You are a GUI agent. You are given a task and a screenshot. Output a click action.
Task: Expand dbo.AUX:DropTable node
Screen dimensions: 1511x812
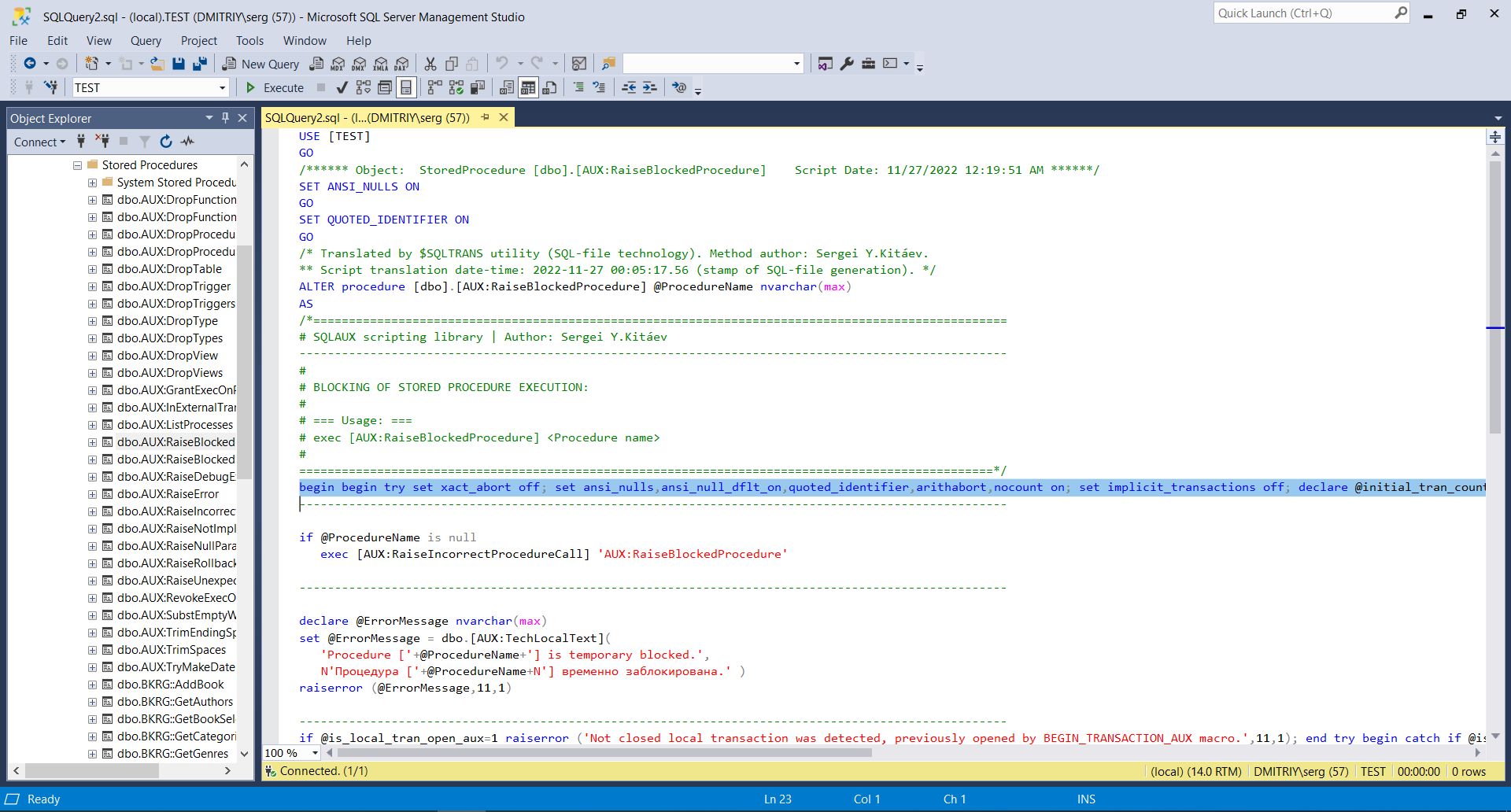(92, 269)
